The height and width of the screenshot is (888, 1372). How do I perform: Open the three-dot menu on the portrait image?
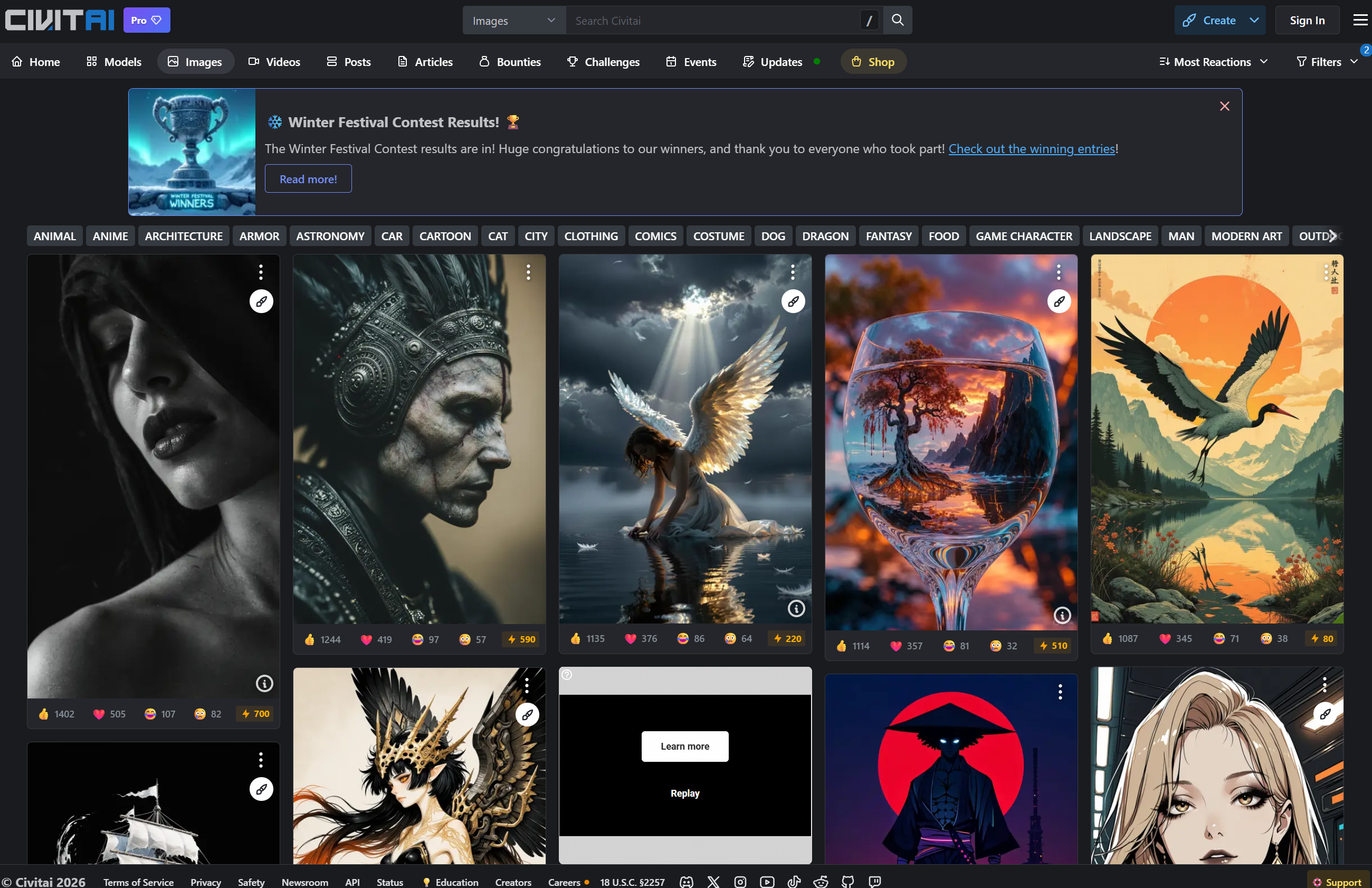coord(261,272)
